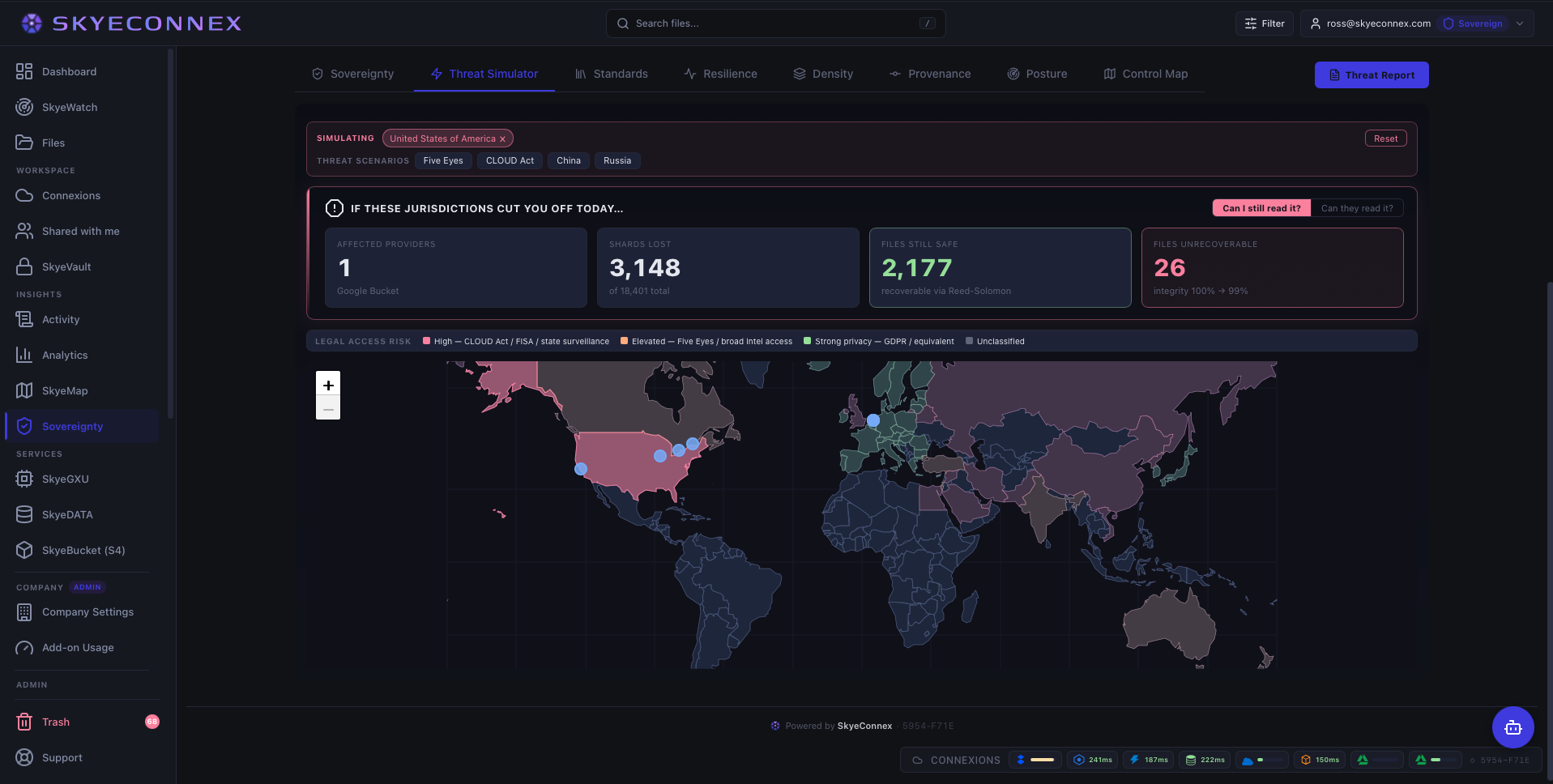Click the 187ms Azure connexion chip

pyautogui.click(x=1148, y=760)
